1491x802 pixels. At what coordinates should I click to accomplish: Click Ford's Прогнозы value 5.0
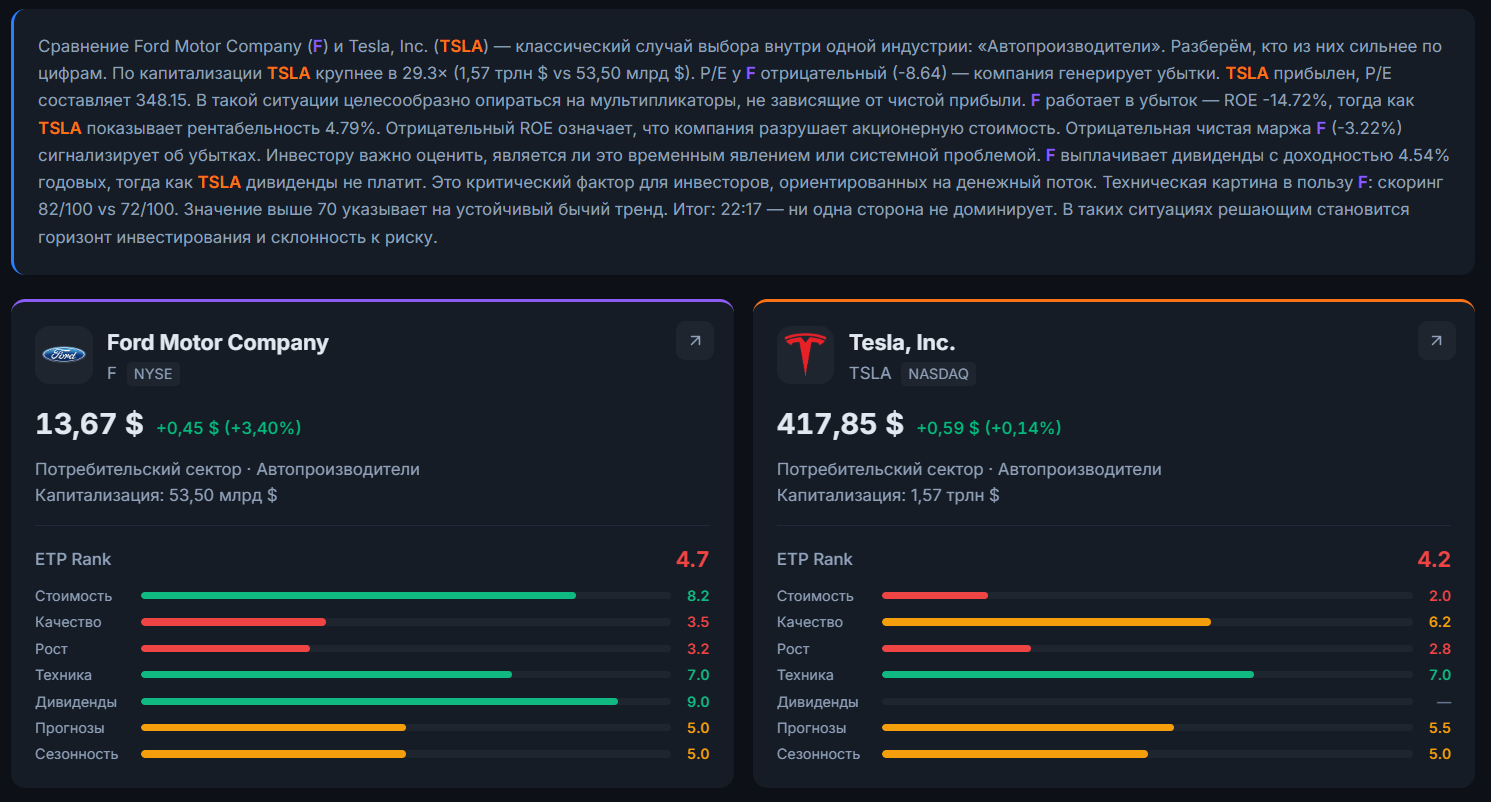click(698, 728)
